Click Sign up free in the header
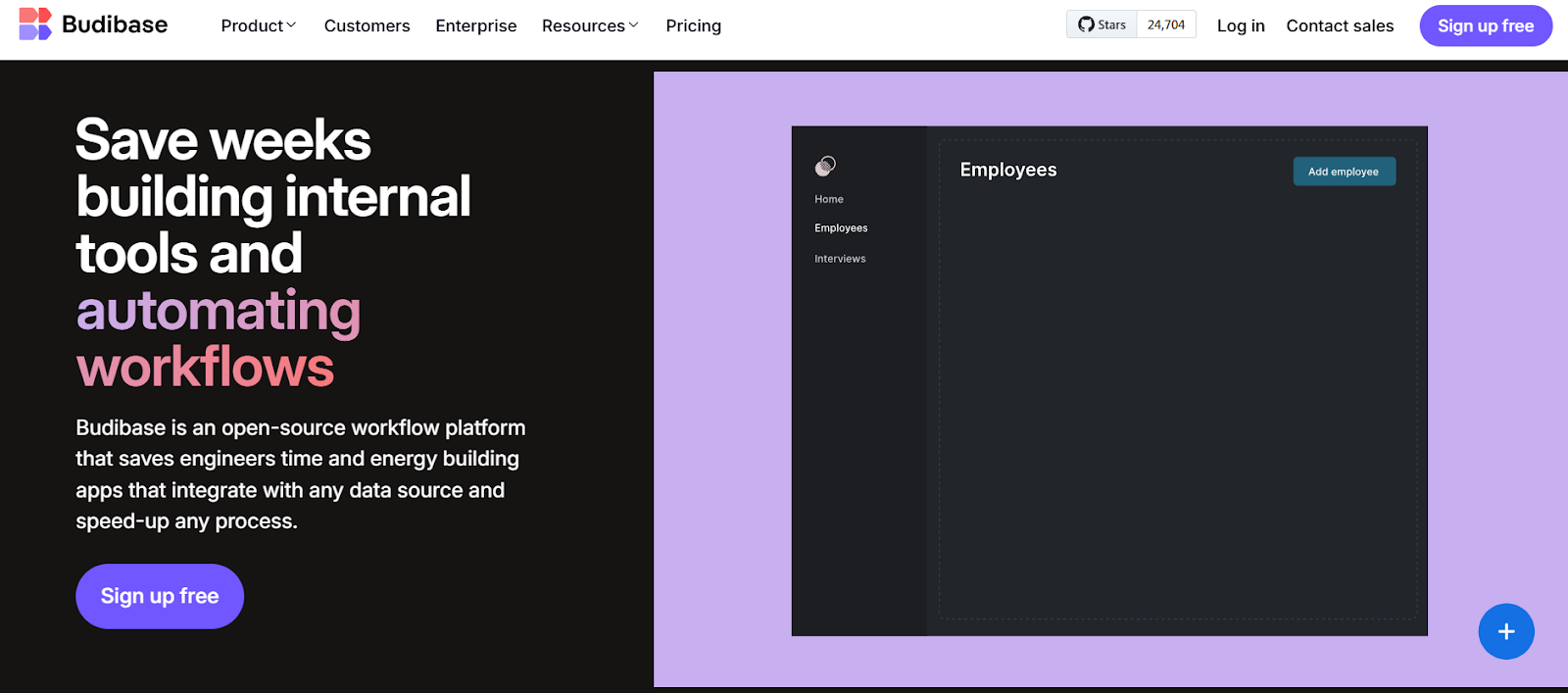 pyautogui.click(x=1485, y=26)
